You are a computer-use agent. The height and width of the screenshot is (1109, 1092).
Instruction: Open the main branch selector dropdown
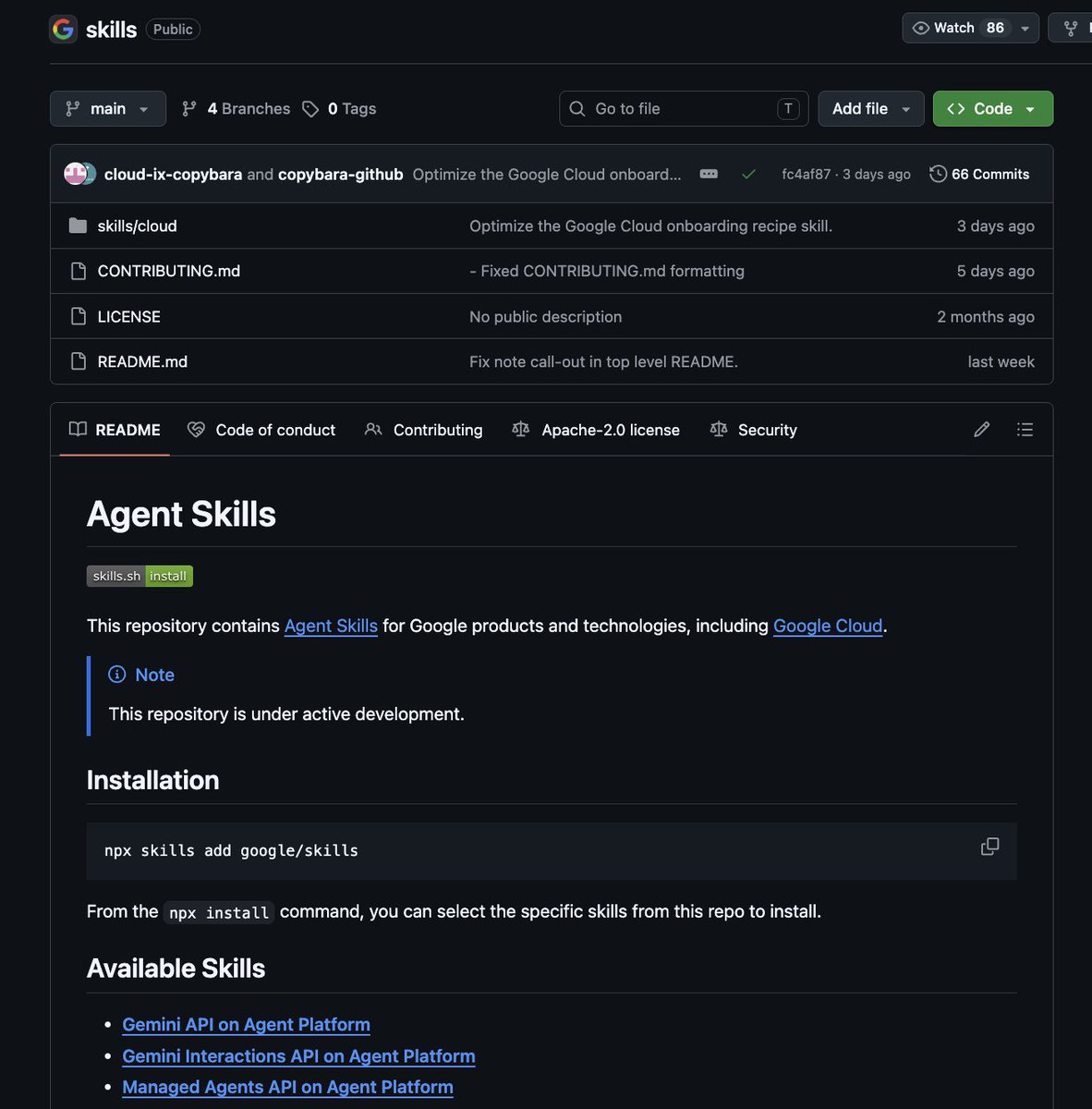click(x=108, y=108)
